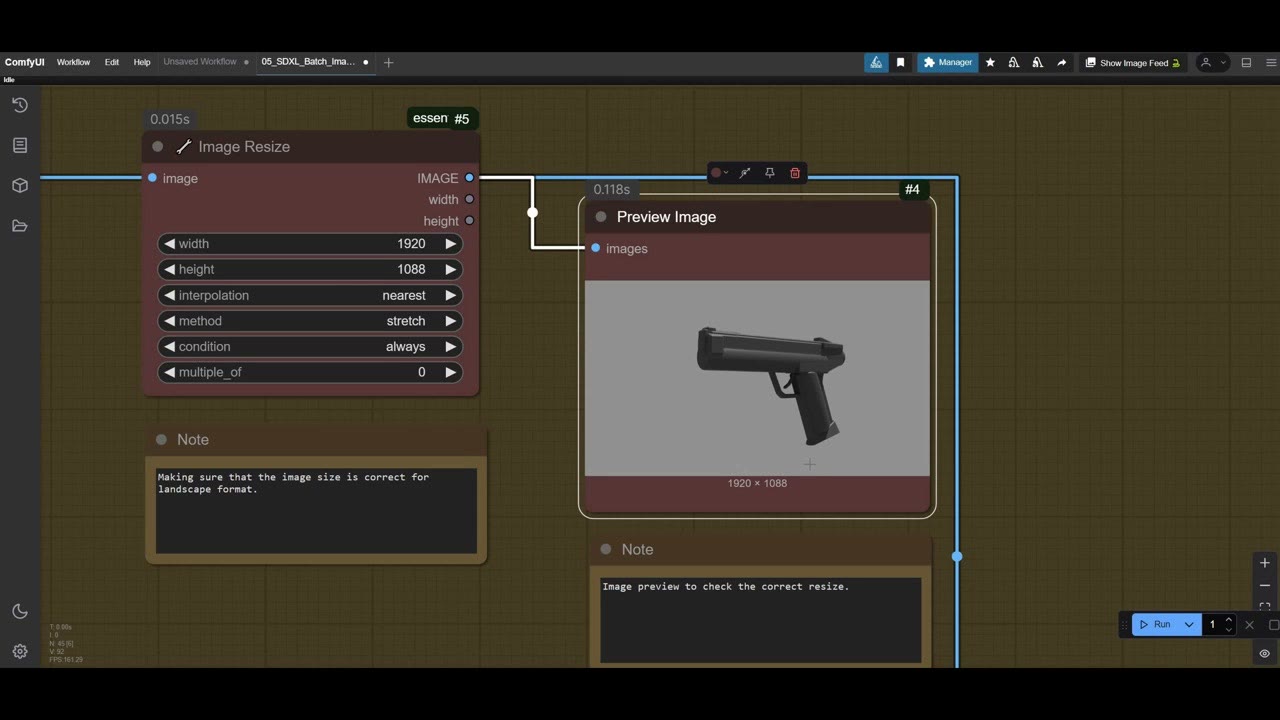Viewport: 1280px width, 720px height.
Task: Open the hamburger menu icon at top right
Action: pos(1271,62)
